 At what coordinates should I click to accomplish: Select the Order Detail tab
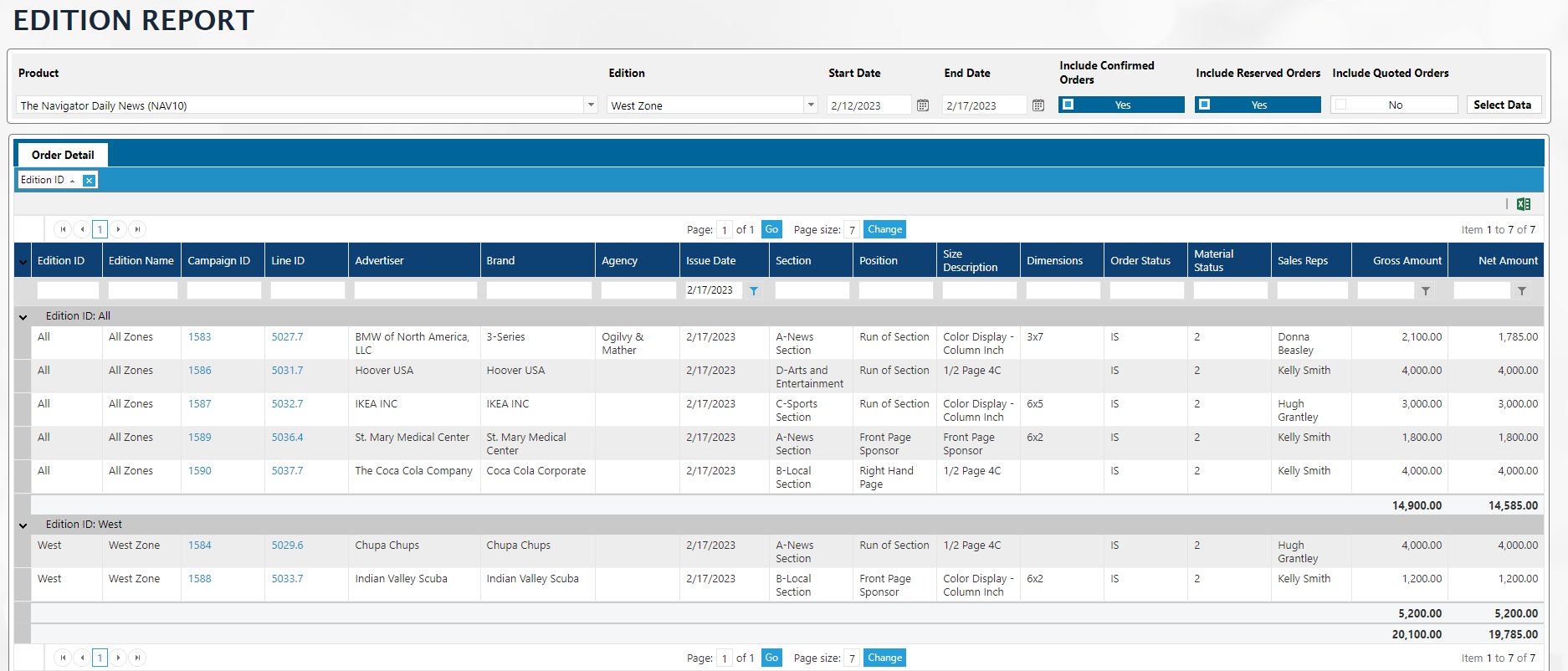[x=63, y=155]
